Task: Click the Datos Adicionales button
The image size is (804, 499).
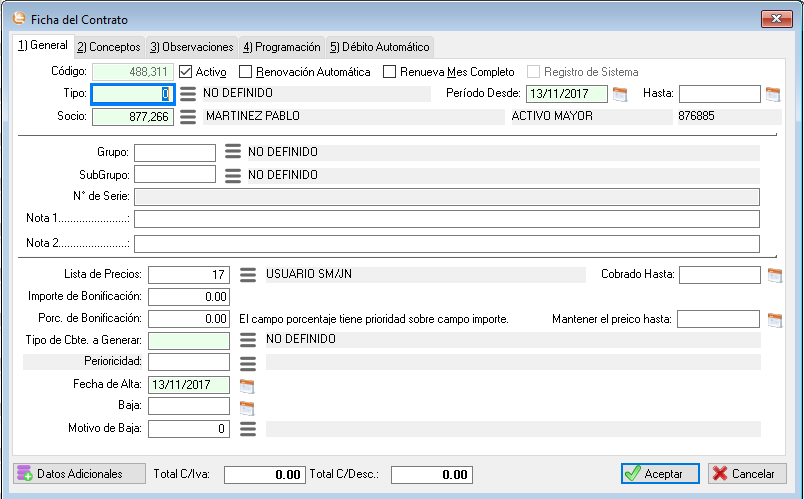Action: (68, 473)
